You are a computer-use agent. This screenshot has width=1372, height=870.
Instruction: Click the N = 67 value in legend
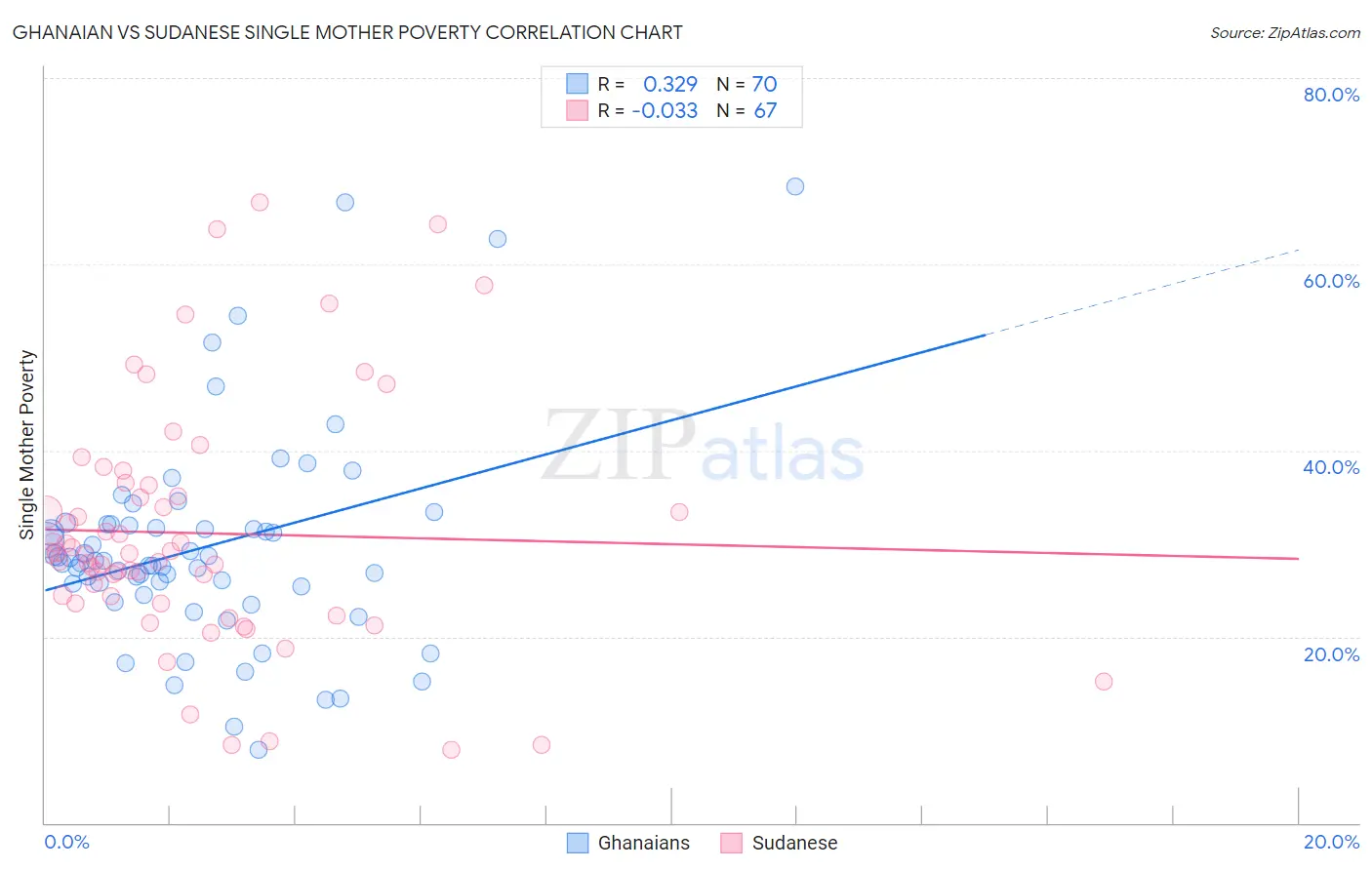[747, 110]
